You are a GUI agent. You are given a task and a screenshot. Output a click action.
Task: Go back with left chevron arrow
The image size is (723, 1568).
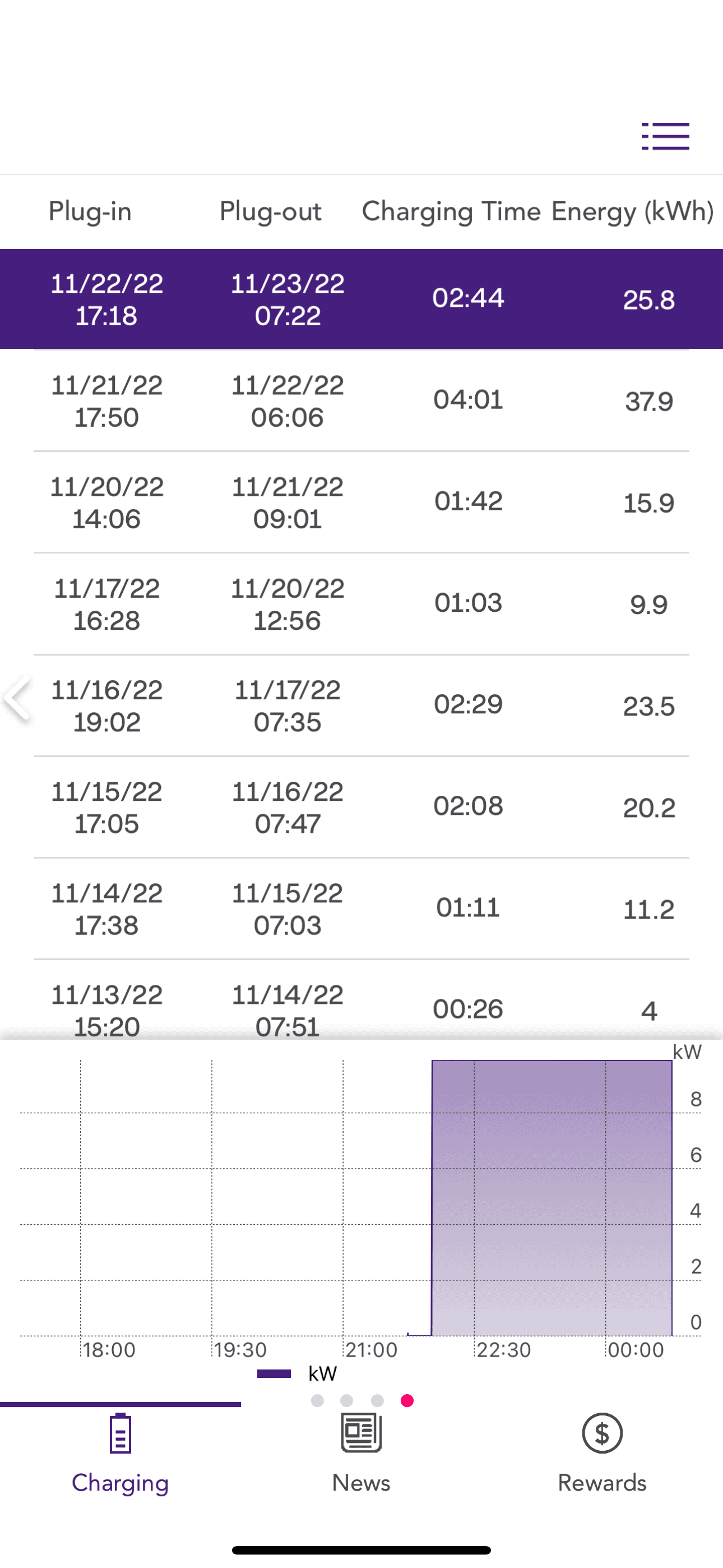tap(17, 698)
